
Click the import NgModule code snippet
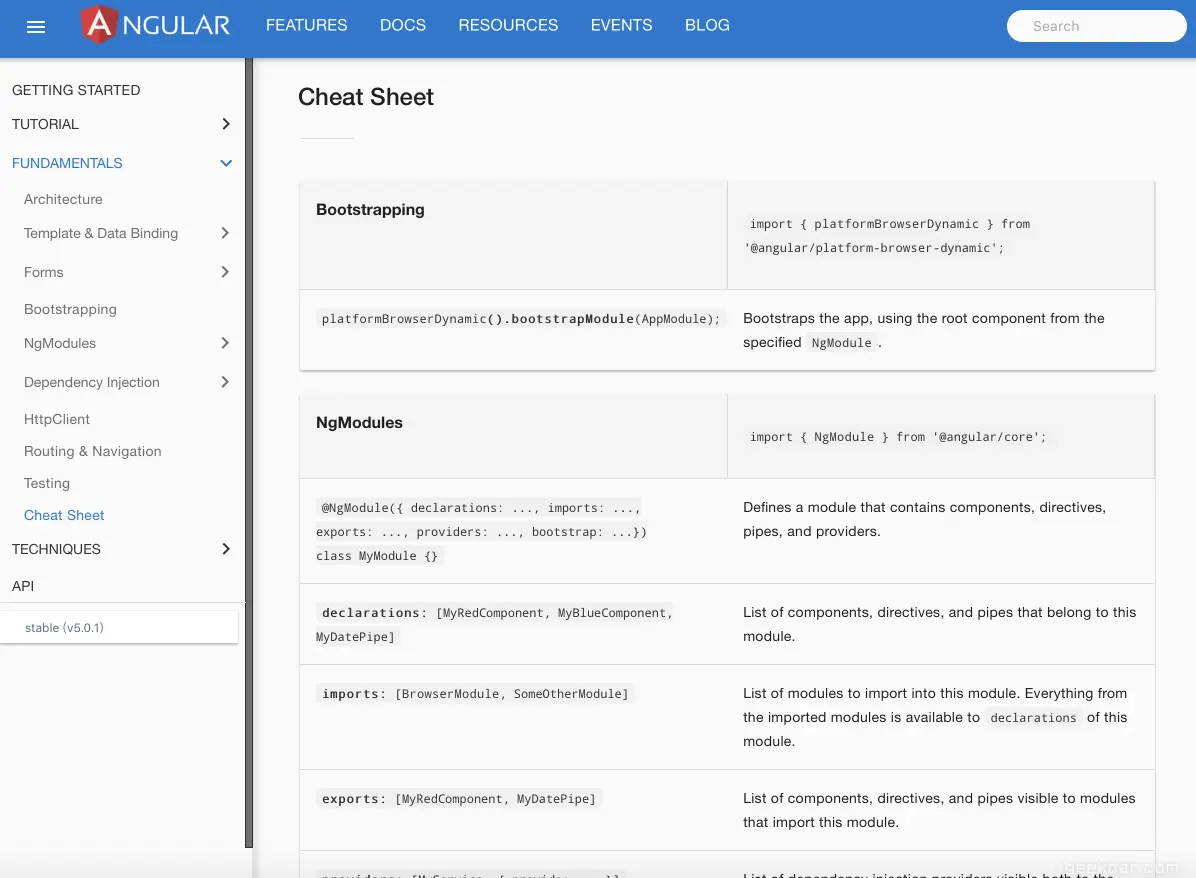tap(898, 437)
